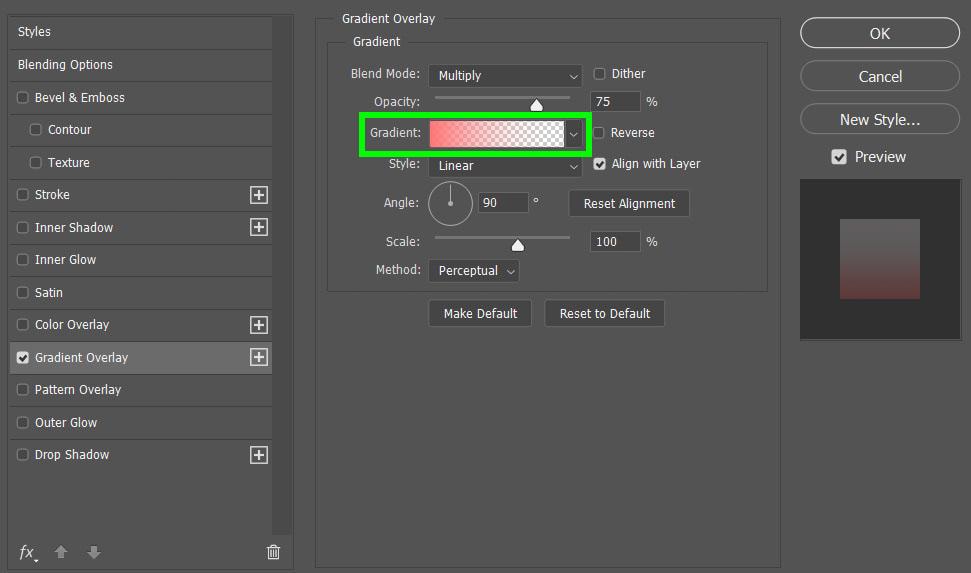
Task: Toggle the Reverse gradient checkbox
Action: coord(599,133)
